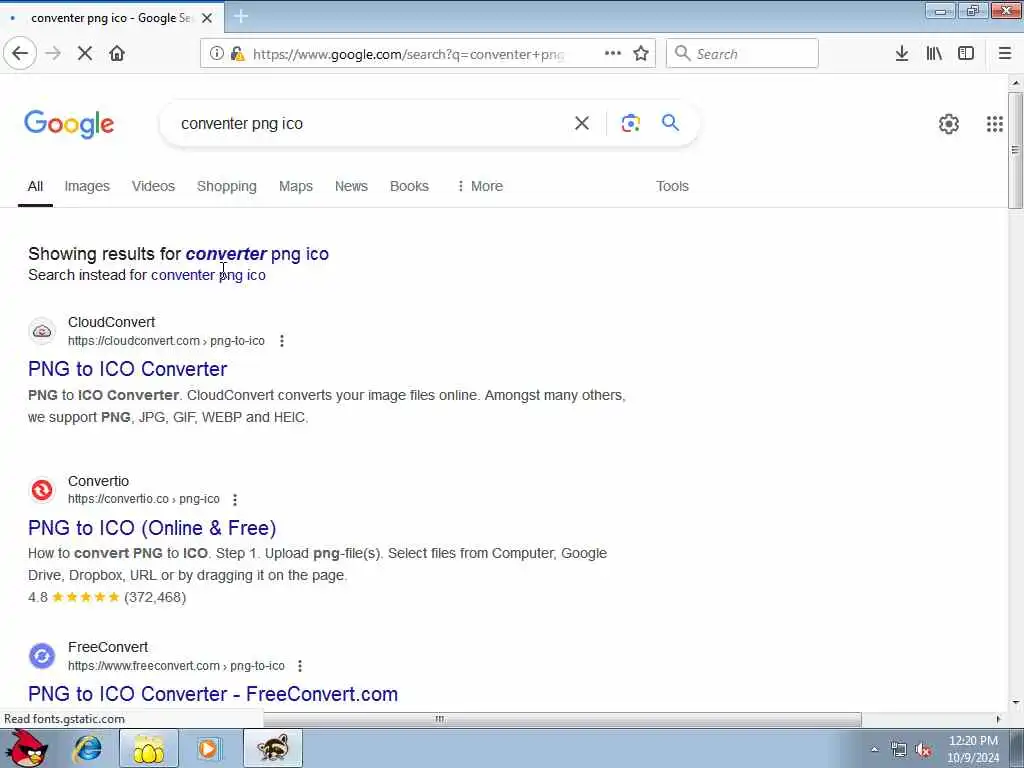The height and width of the screenshot is (768, 1024).
Task: Click the CloudConvert favicon
Action: (x=42, y=331)
